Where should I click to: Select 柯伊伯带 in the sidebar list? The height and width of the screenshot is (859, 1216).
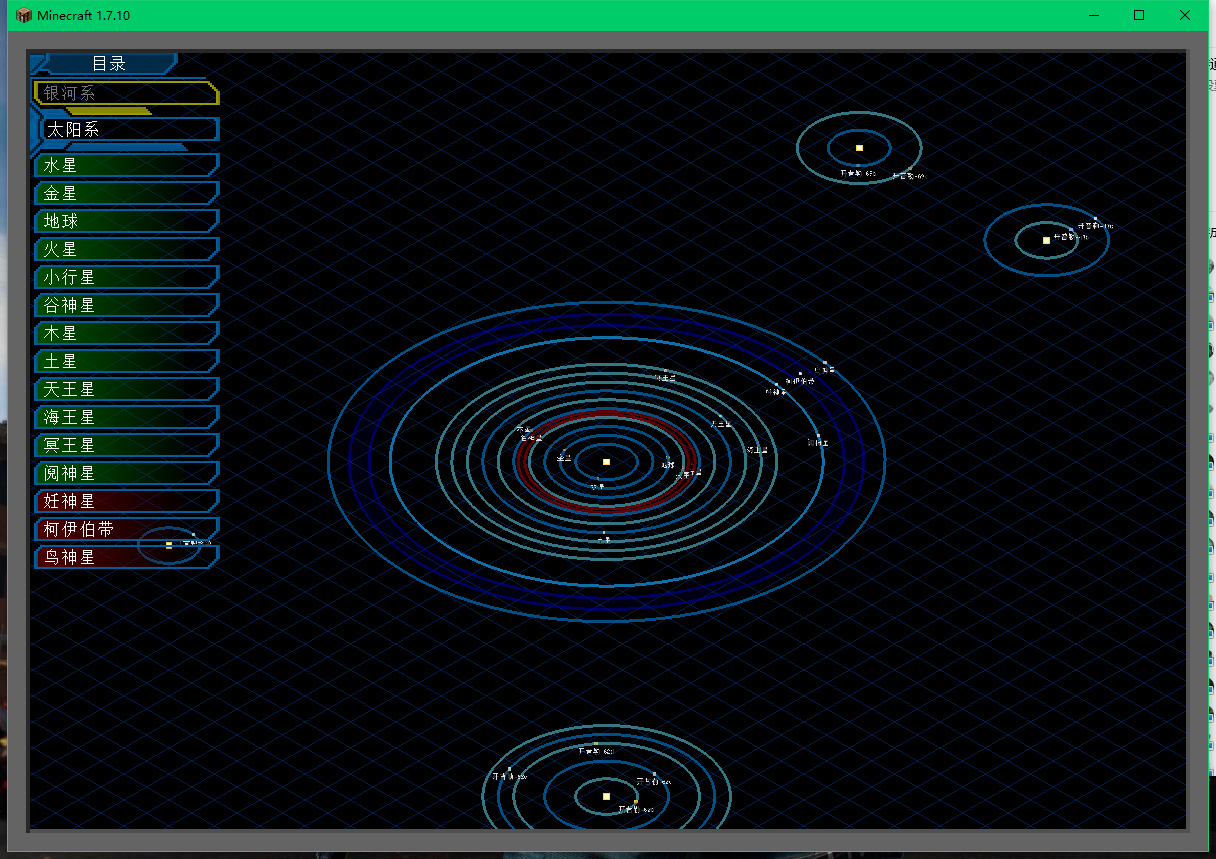(125, 529)
